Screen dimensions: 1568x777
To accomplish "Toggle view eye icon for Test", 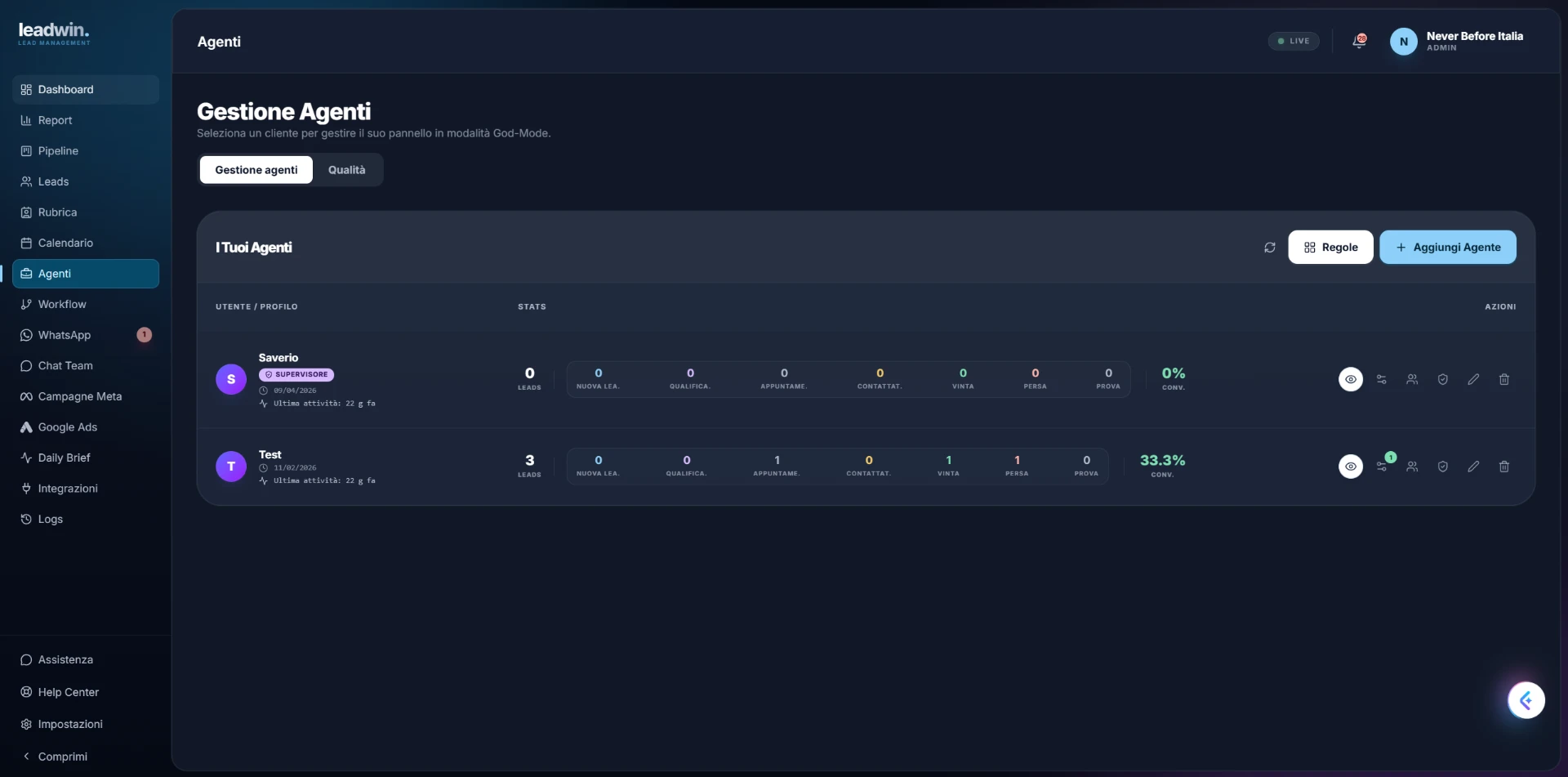I will 1351,467.
